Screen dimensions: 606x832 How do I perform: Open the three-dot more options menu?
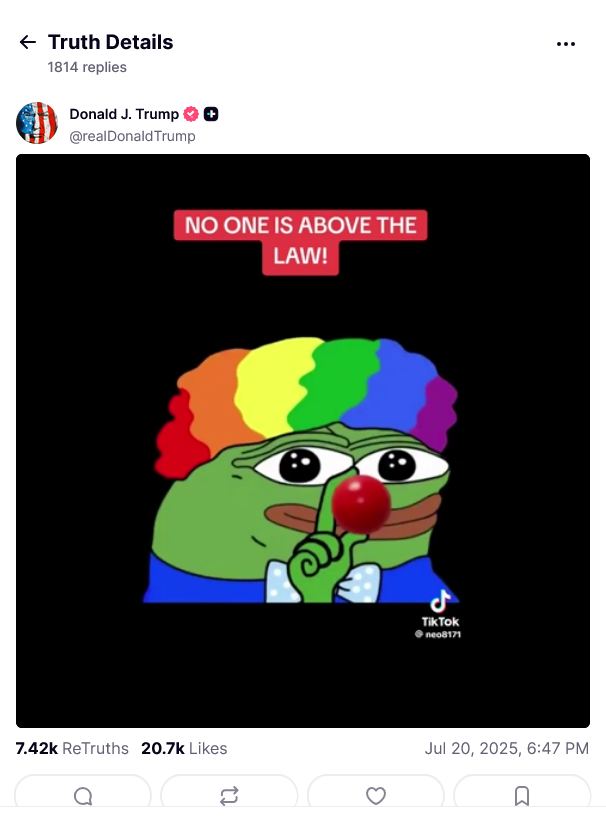566,44
